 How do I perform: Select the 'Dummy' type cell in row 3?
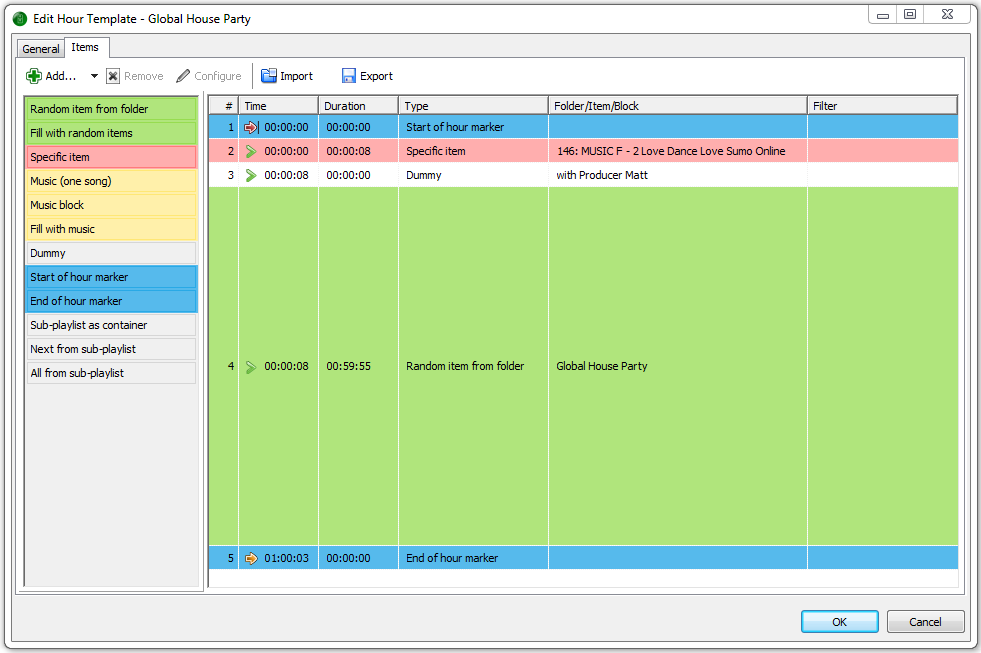click(x=474, y=175)
